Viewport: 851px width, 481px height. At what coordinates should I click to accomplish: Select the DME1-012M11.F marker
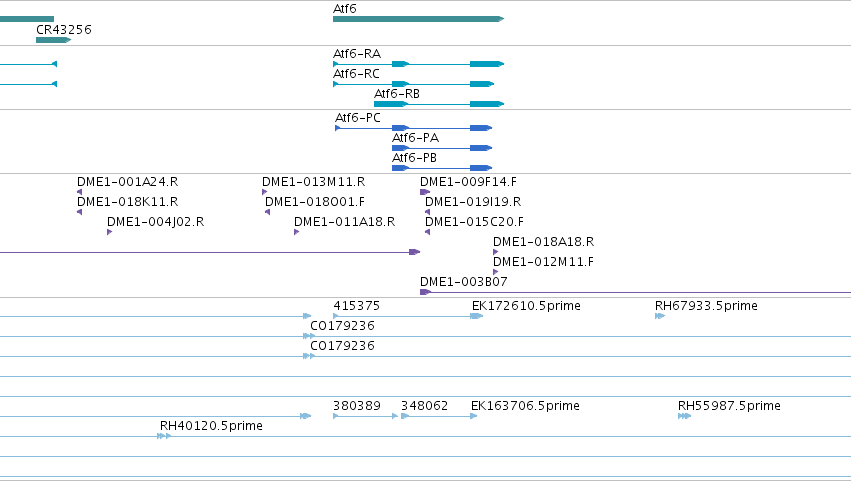click(x=496, y=272)
